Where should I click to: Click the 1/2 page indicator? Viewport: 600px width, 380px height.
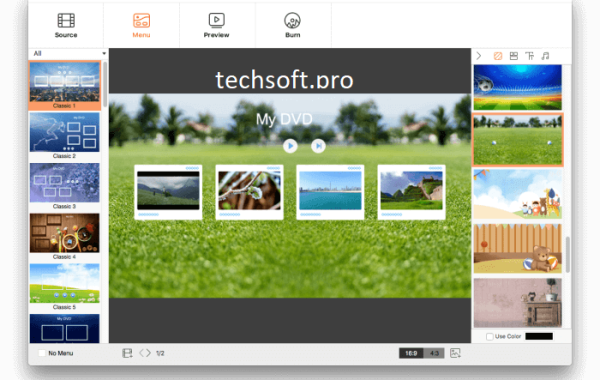(x=160, y=353)
